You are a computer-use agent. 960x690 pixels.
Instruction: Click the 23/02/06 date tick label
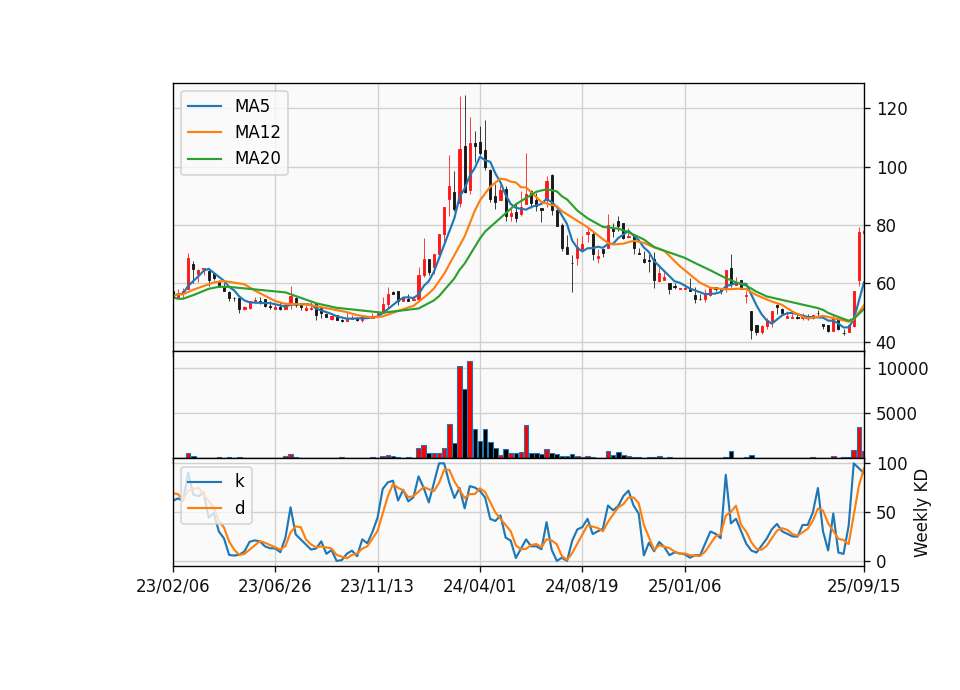pyautogui.click(x=173, y=586)
